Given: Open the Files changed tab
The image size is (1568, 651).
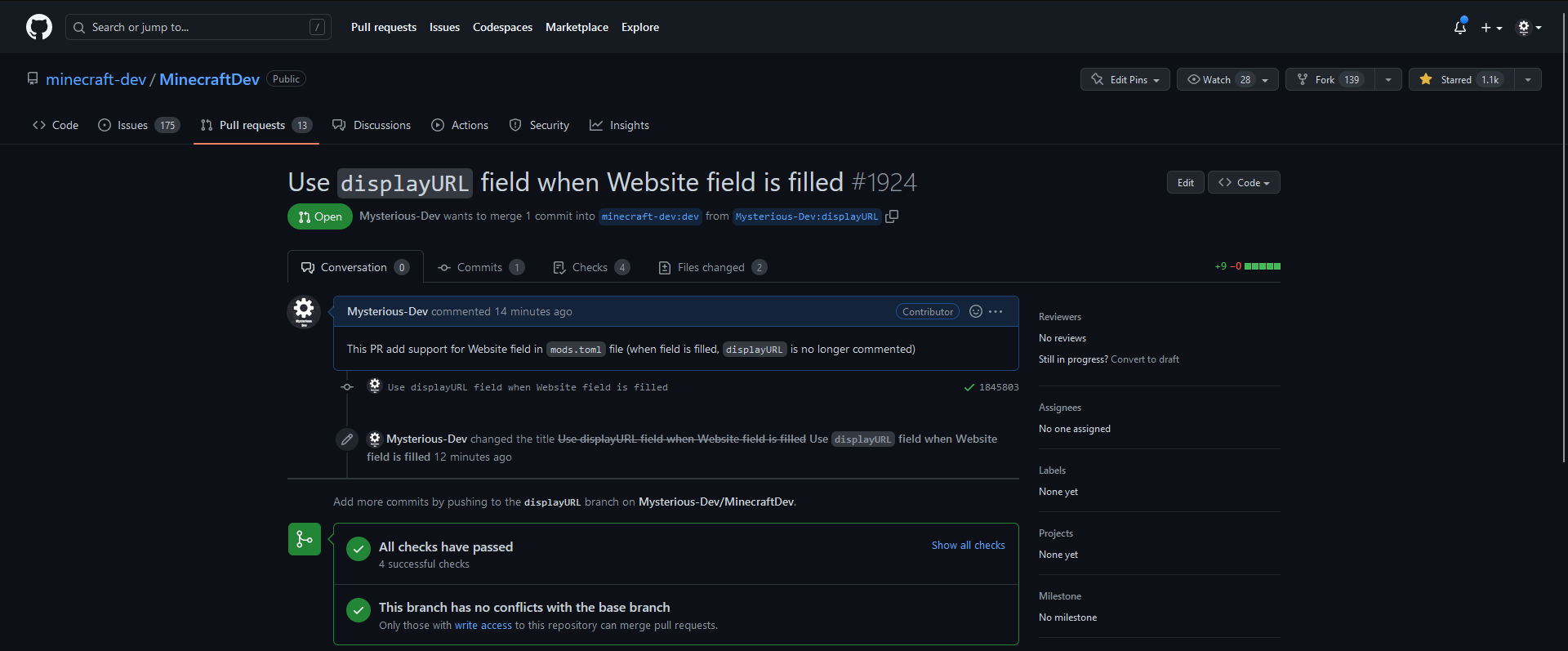Looking at the screenshot, I should point(712,267).
